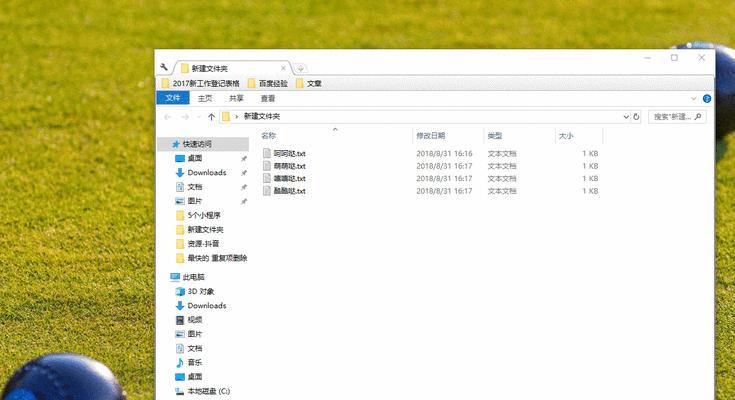This screenshot has height=400, width=735.
Task: Click the 2018/8/31 16:16 date cell
Action: coord(444,153)
